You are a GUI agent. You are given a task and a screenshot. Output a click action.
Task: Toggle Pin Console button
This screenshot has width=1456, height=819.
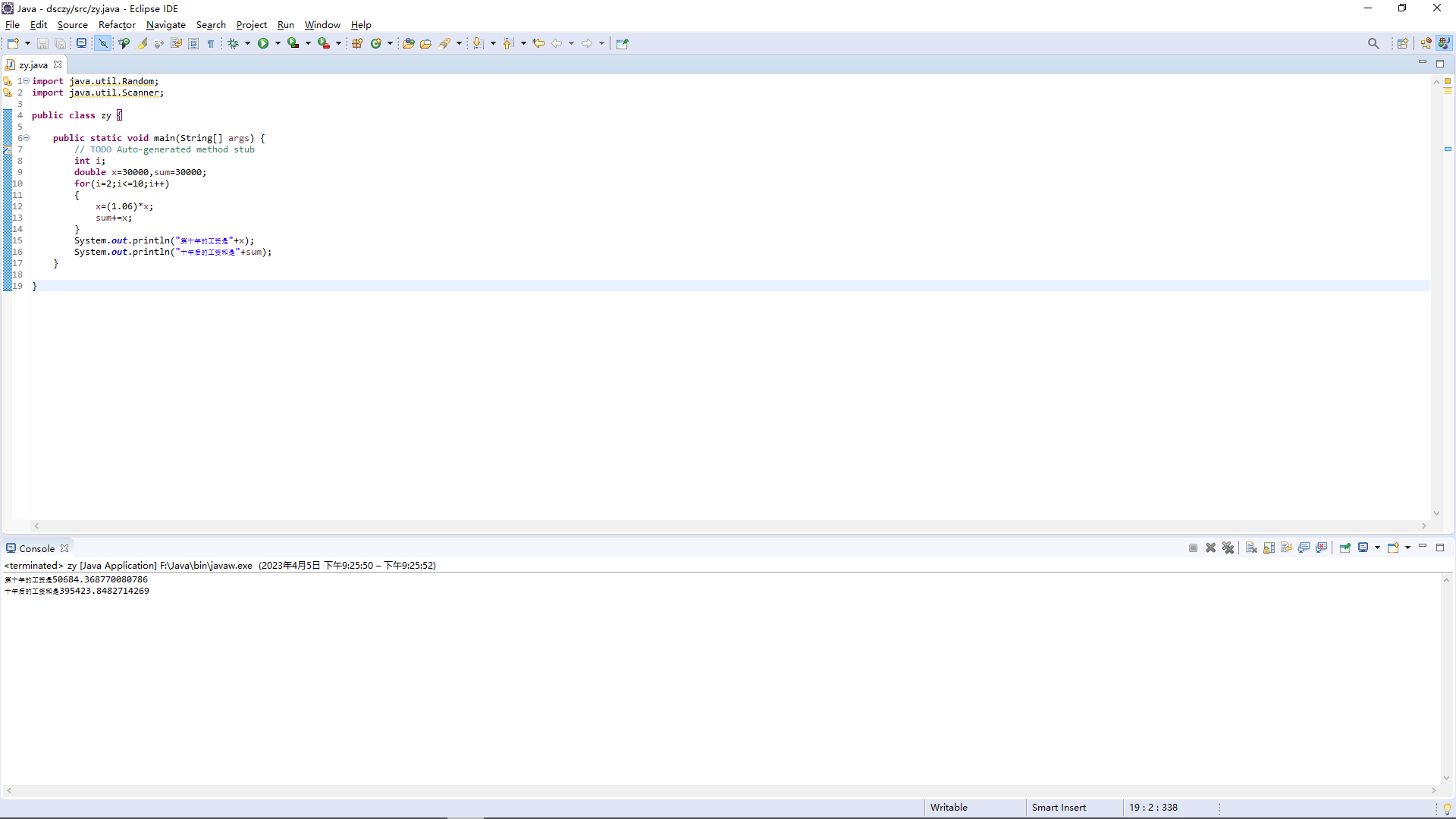(1345, 548)
